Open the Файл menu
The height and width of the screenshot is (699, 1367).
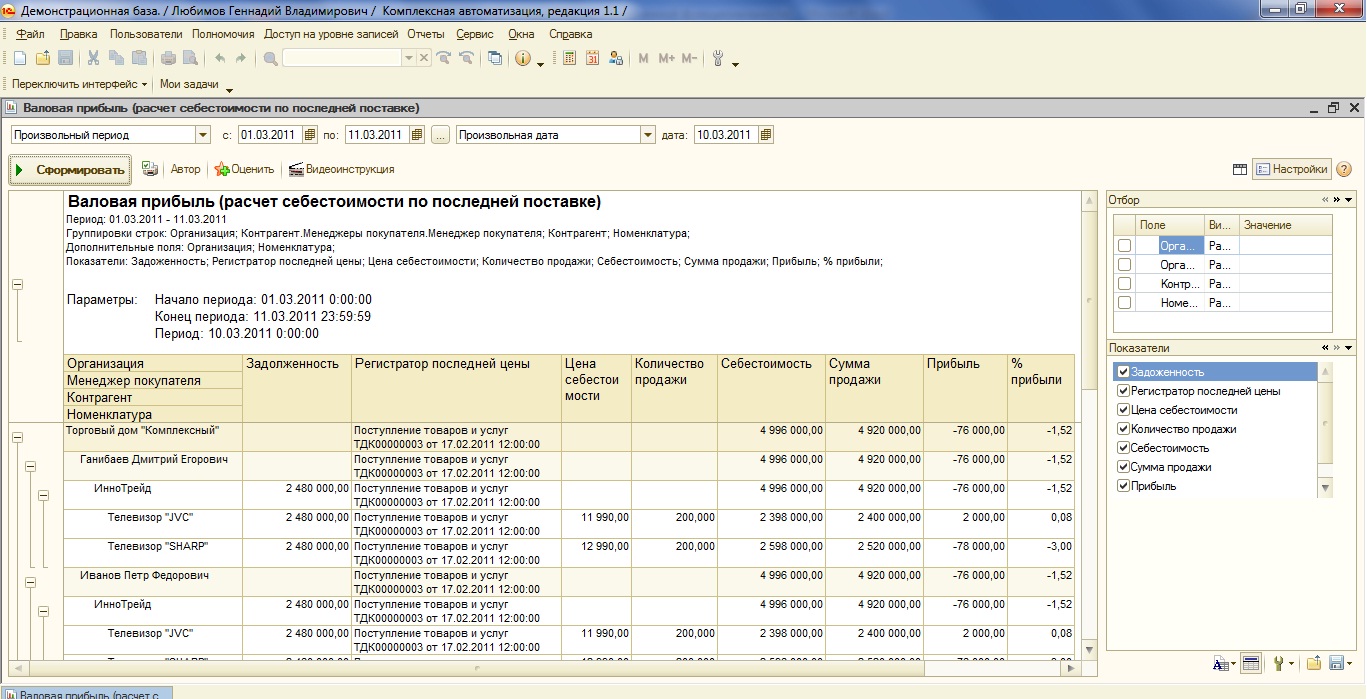pyautogui.click(x=30, y=34)
